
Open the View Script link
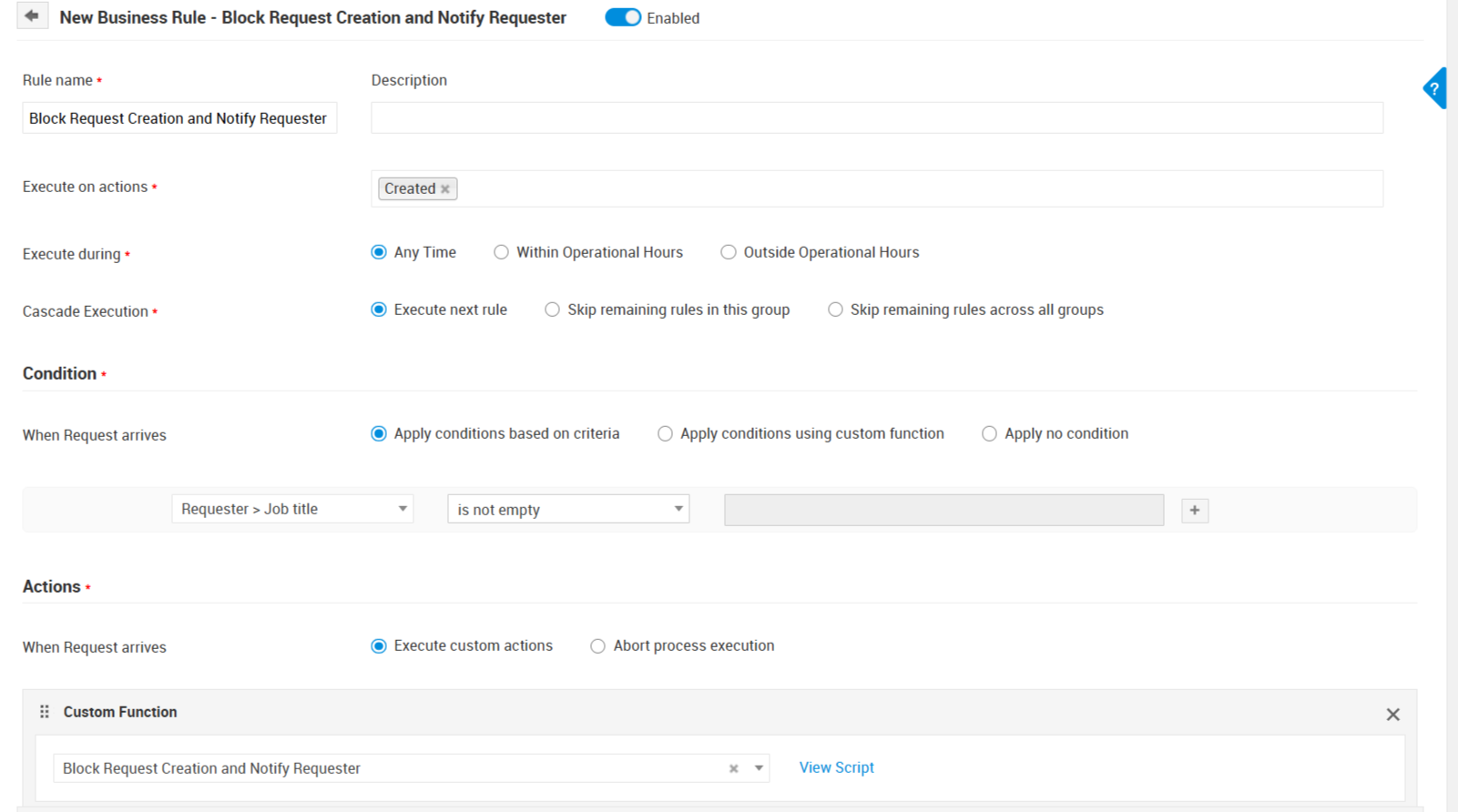click(x=836, y=767)
